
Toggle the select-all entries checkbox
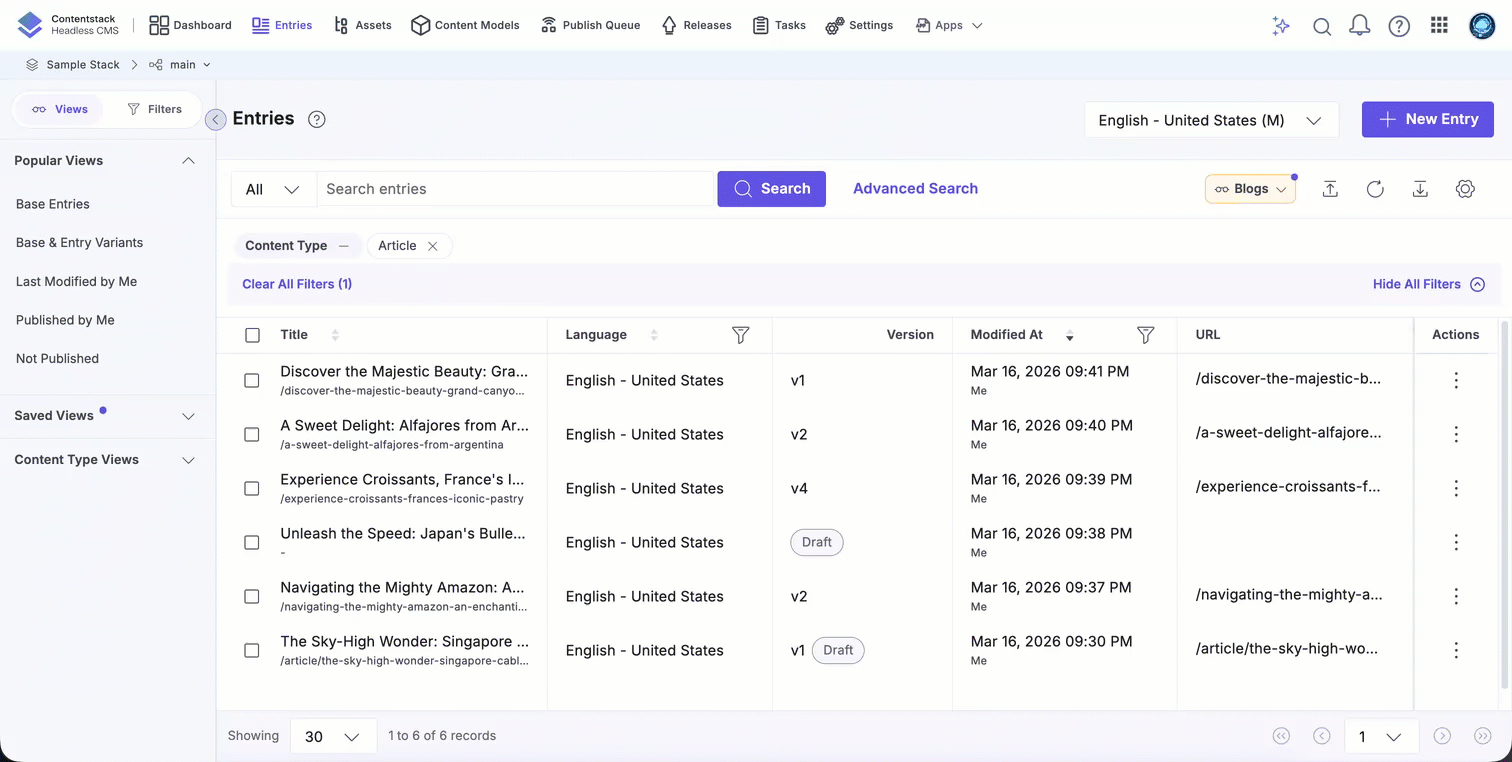click(252, 335)
